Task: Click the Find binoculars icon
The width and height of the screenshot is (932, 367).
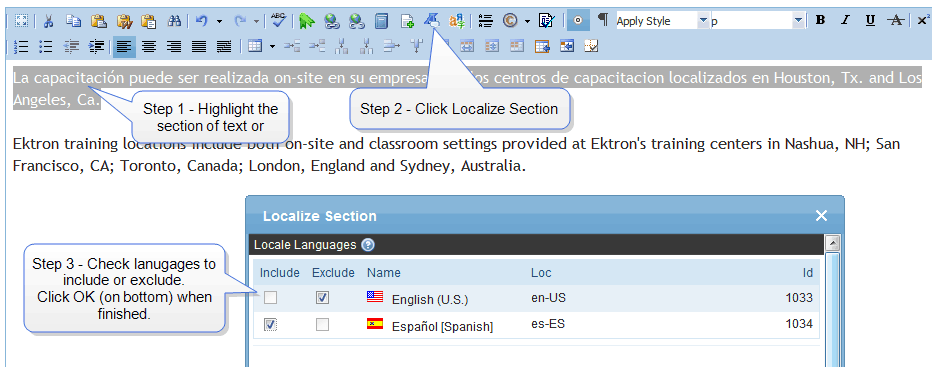Action: 174,21
